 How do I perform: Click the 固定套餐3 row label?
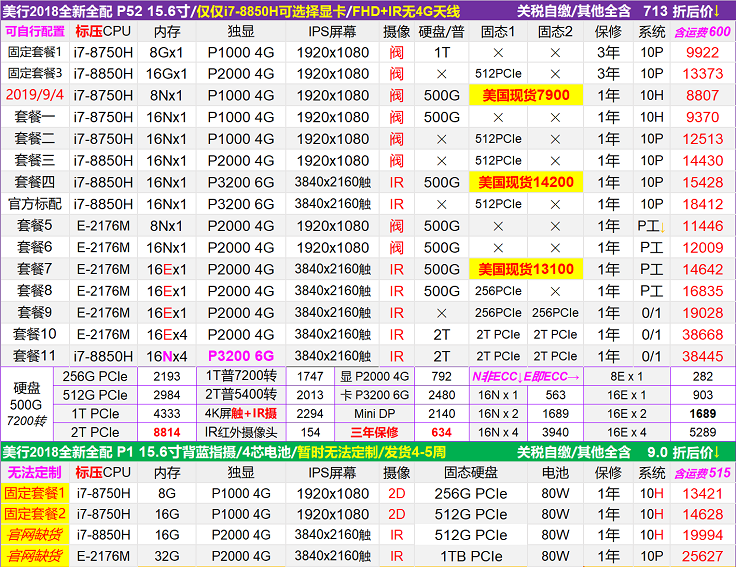pyautogui.click(x=35, y=73)
